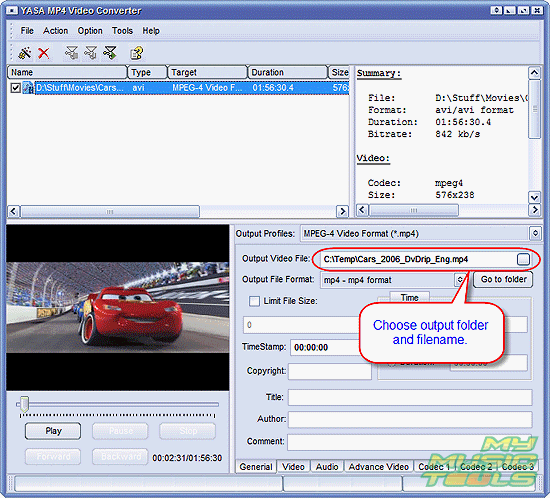This screenshot has width=550, height=498.
Task: Switch to the Codec 1 tab
Action: (x=434, y=467)
